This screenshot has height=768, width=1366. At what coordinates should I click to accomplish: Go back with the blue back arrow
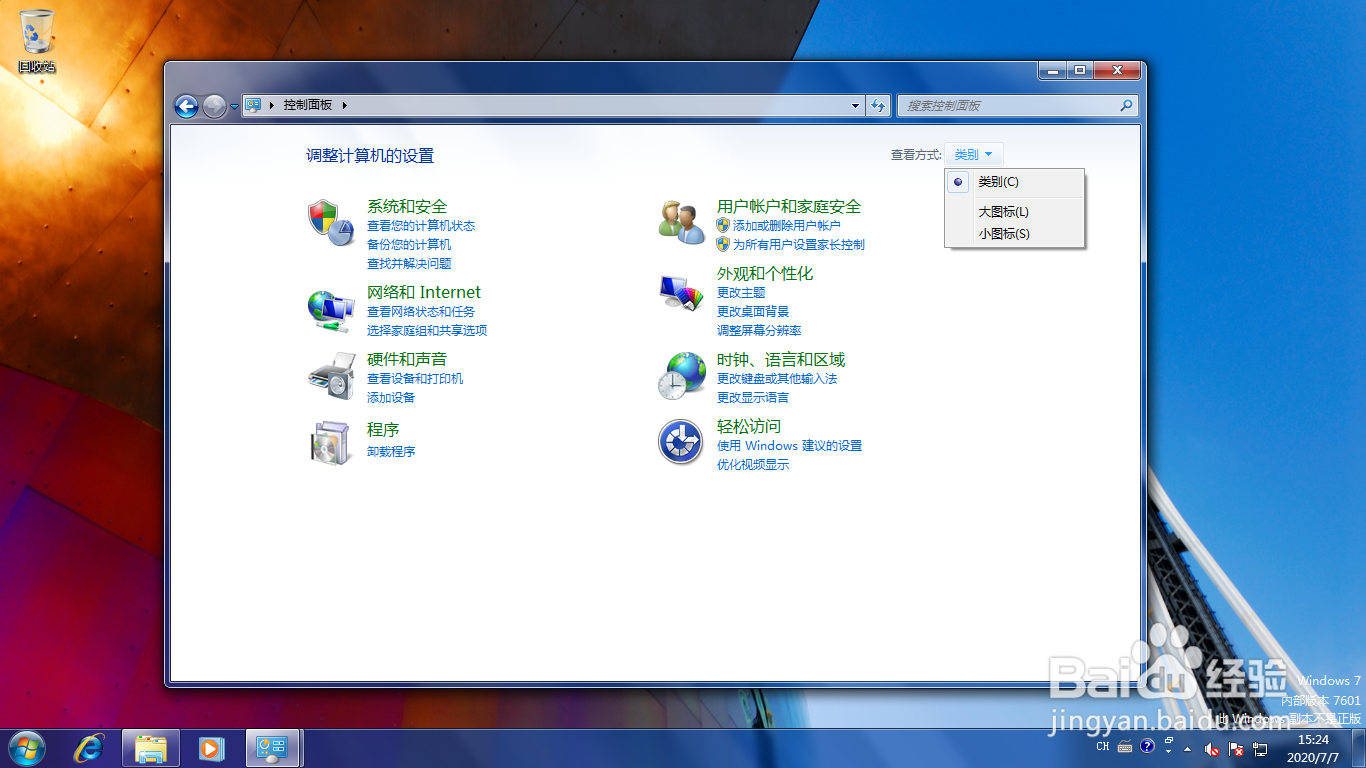tap(187, 105)
